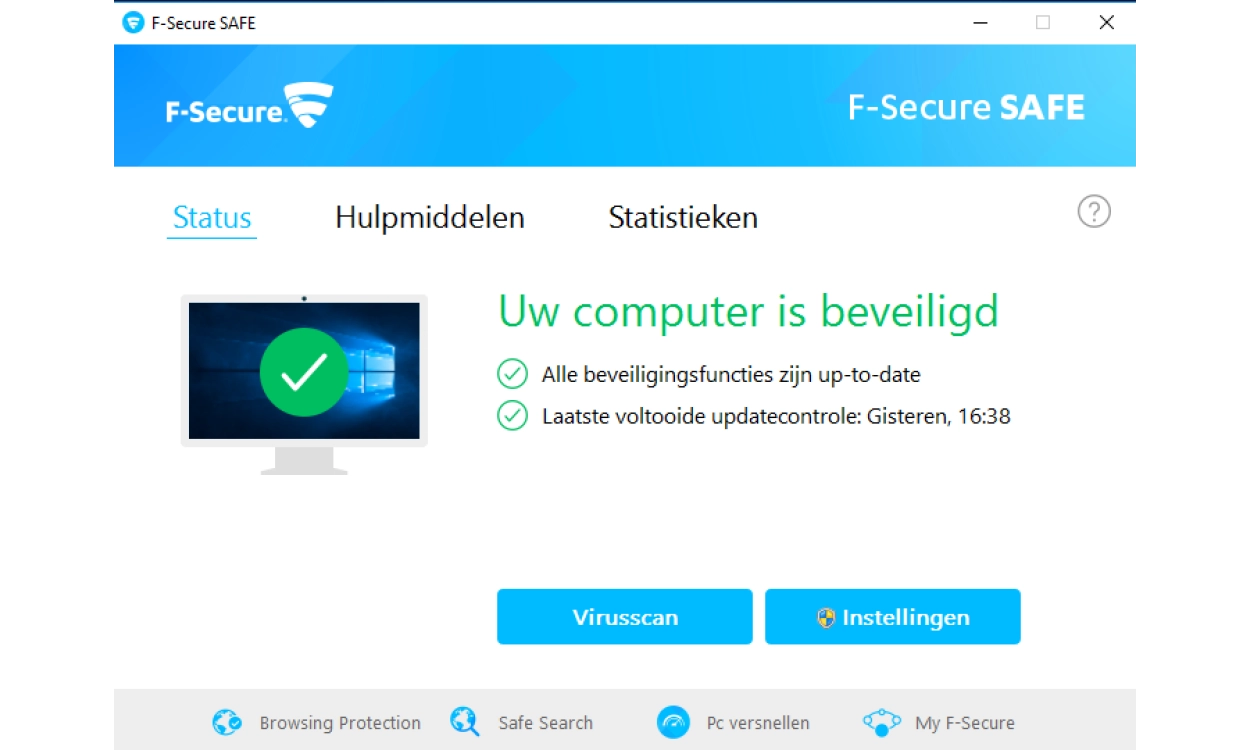
Task: Click the My F-Secure network icon
Action: [x=881, y=722]
